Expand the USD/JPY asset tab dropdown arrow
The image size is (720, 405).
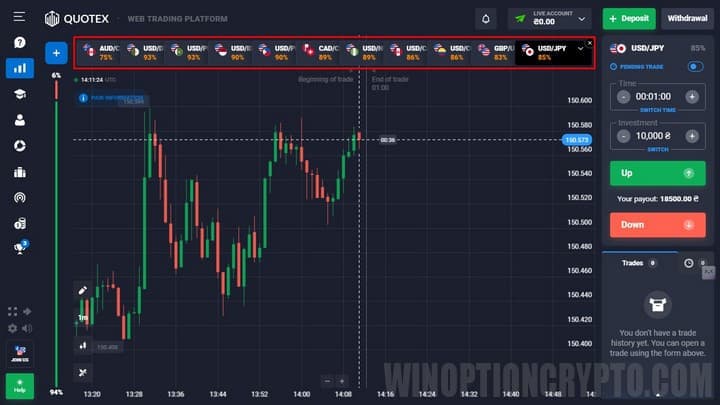tap(580, 48)
